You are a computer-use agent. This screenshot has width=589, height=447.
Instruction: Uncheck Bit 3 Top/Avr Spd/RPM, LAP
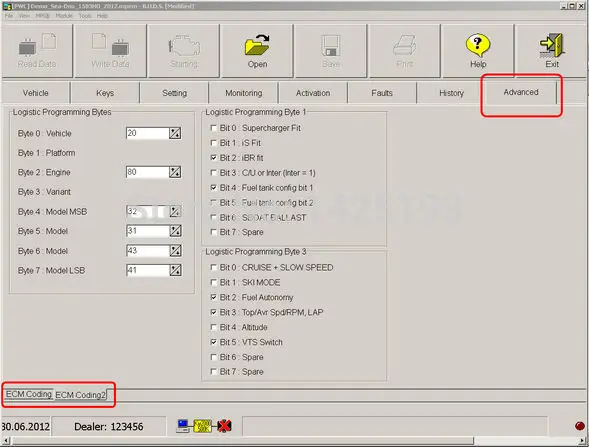pyautogui.click(x=213, y=312)
